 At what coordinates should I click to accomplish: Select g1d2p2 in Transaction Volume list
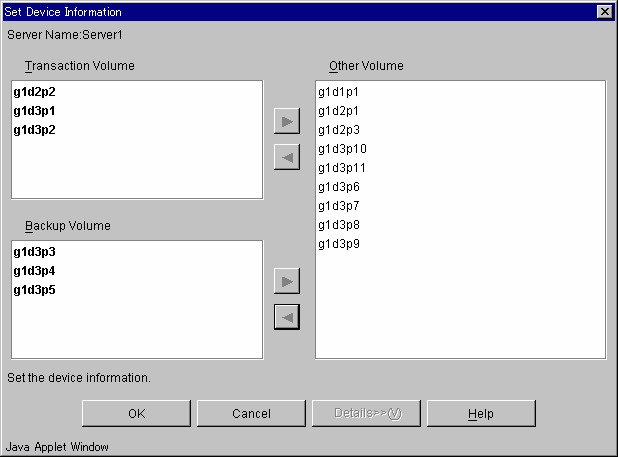click(x=35, y=92)
